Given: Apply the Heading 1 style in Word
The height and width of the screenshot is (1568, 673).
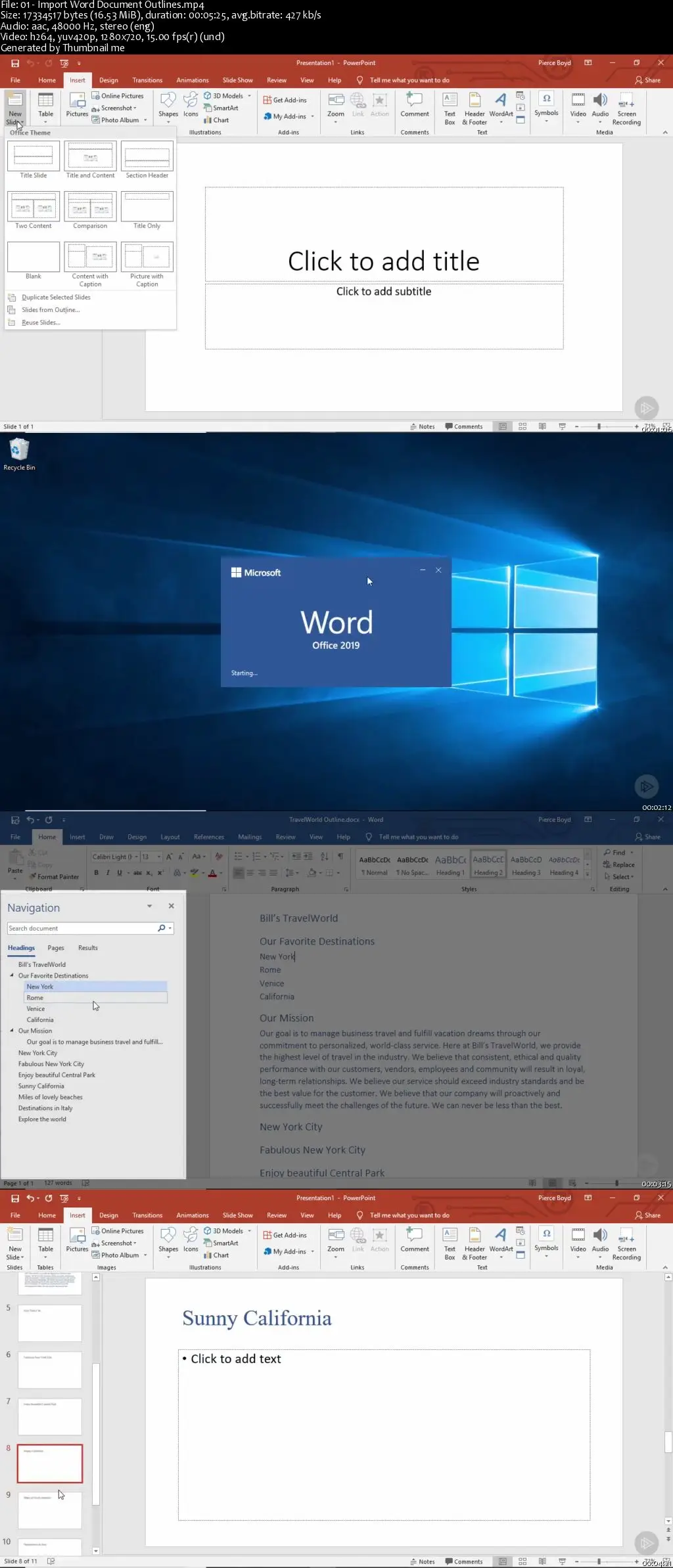Looking at the screenshot, I should pyautogui.click(x=450, y=864).
